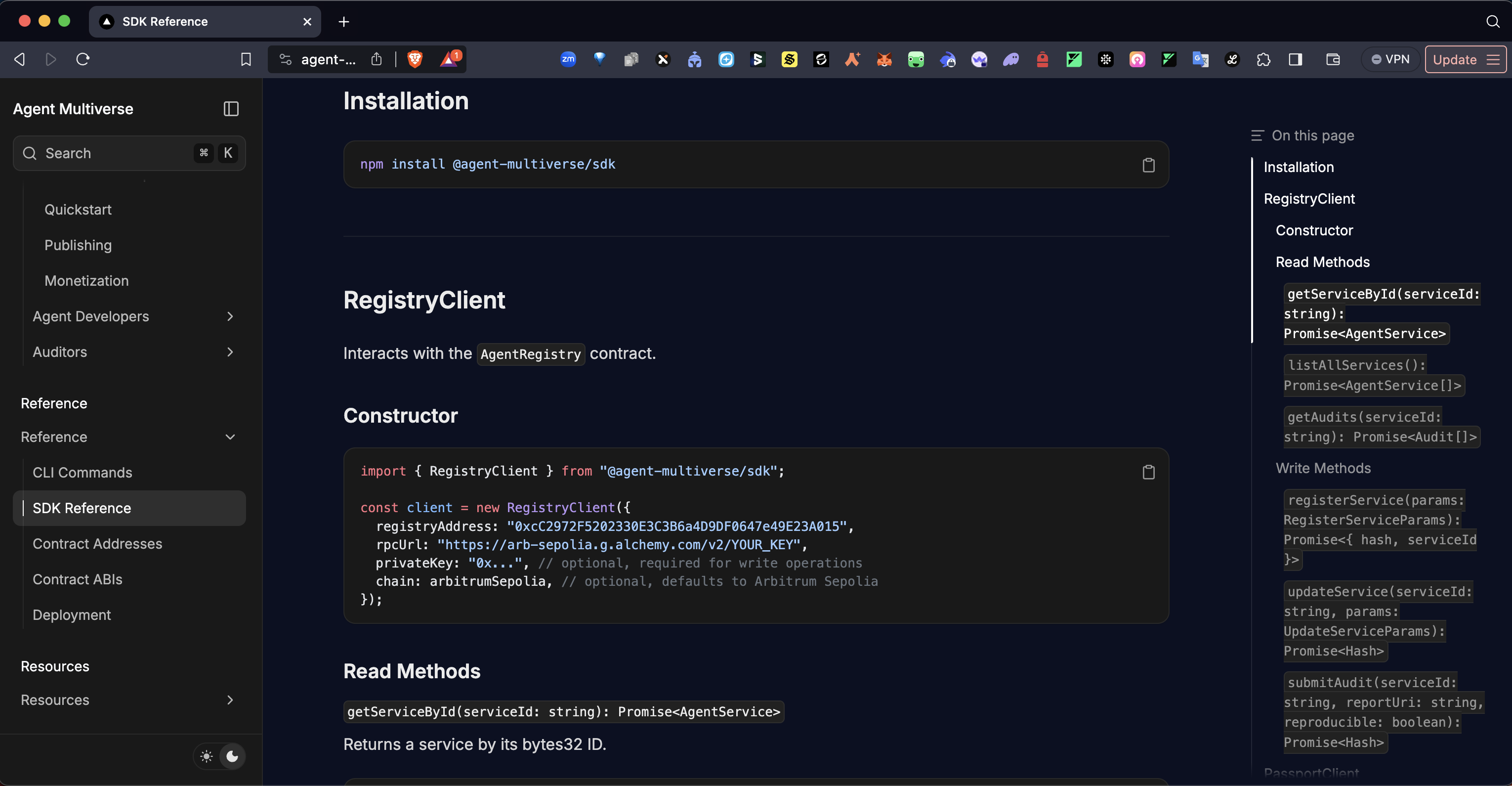Copy the npm install command

(x=1148, y=165)
